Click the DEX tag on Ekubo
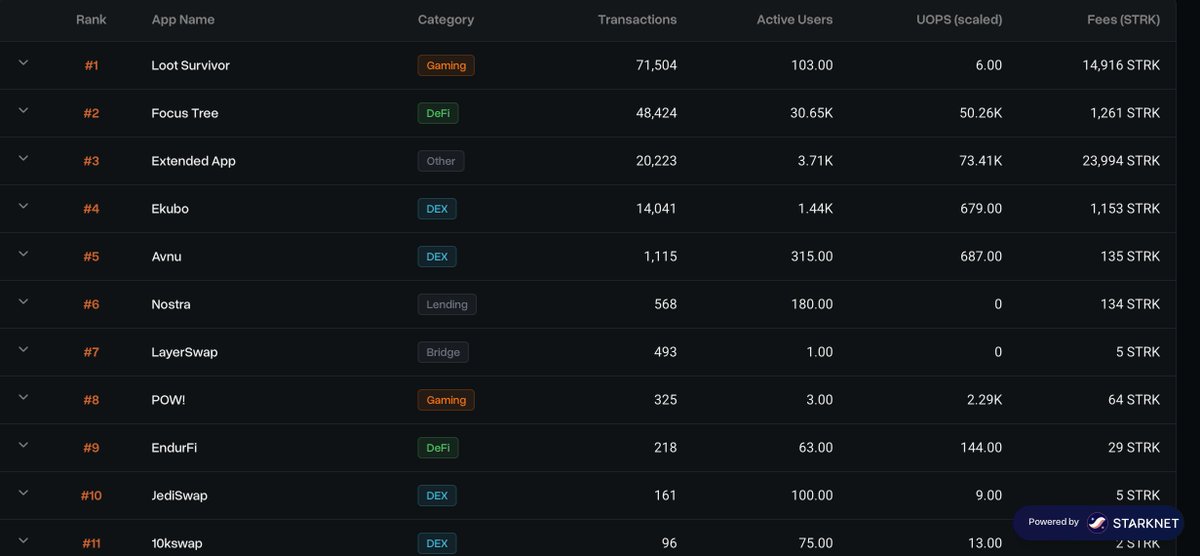1200x556 pixels. tap(437, 209)
